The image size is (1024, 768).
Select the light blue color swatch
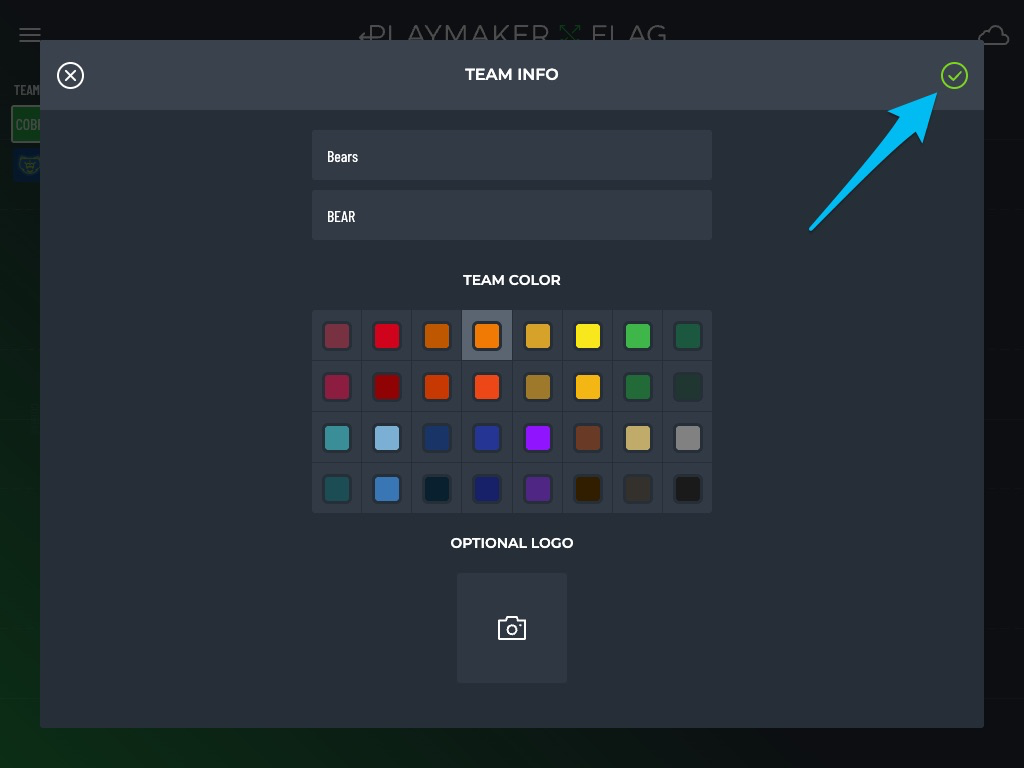pos(387,438)
